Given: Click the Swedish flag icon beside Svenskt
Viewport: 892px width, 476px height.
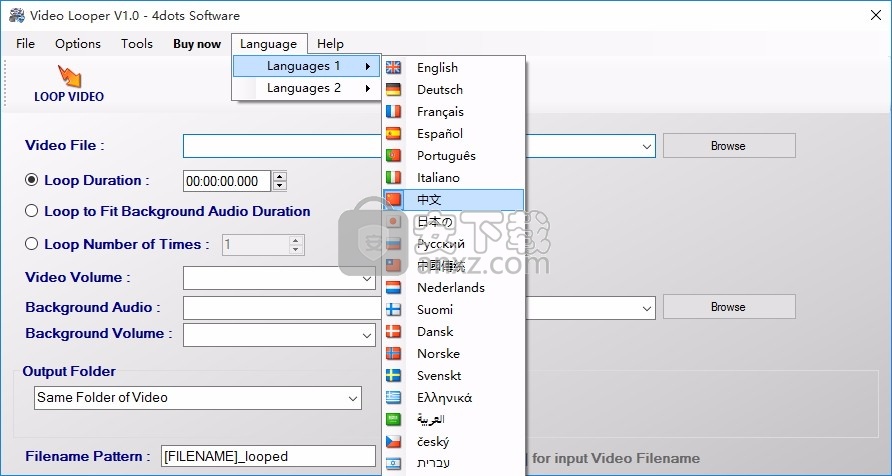Looking at the screenshot, I should (x=393, y=376).
